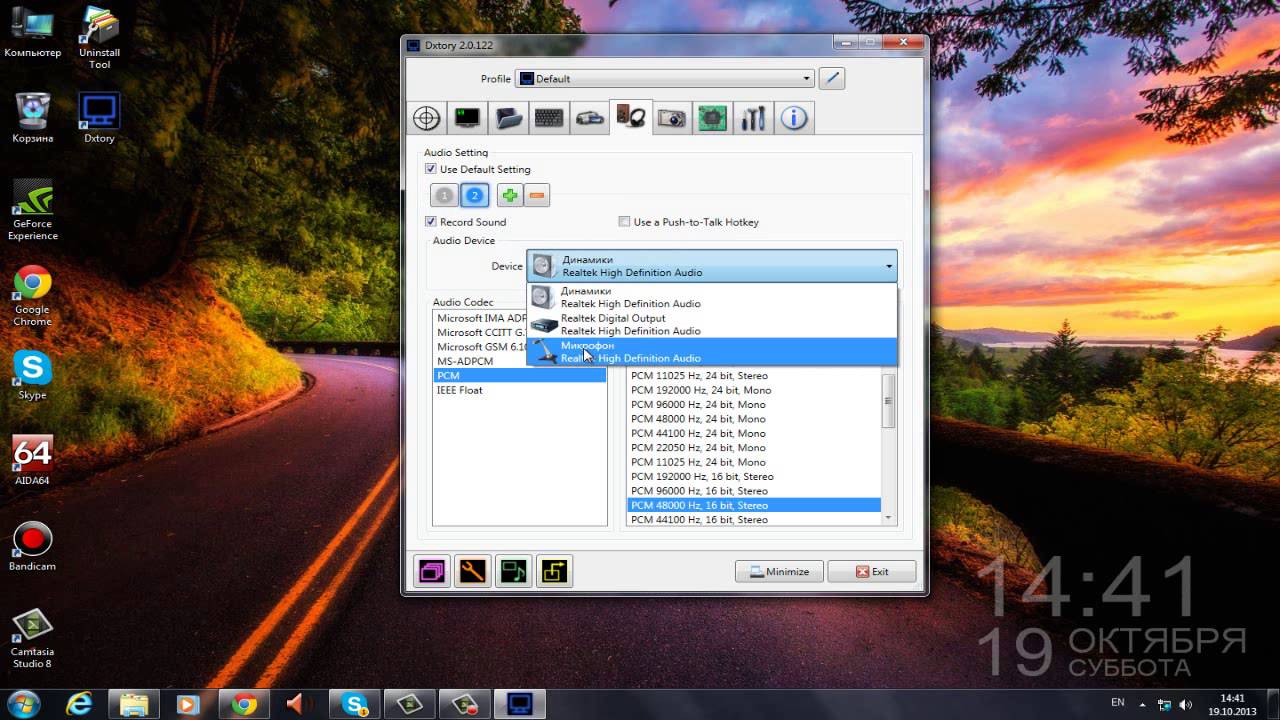Select Microsoft CCITT G.711 codec
The height and width of the screenshot is (720, 1280).
[481, 332]
